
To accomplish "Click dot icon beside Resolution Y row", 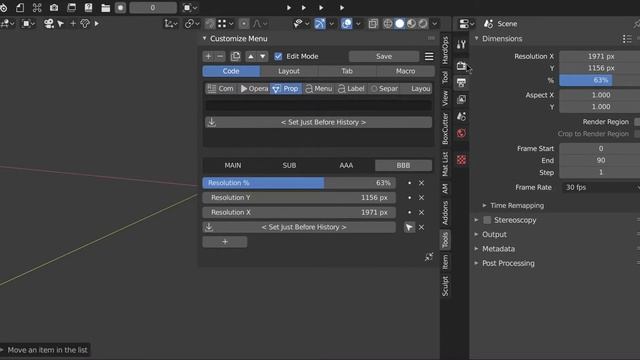I will (x=409, y=198).
